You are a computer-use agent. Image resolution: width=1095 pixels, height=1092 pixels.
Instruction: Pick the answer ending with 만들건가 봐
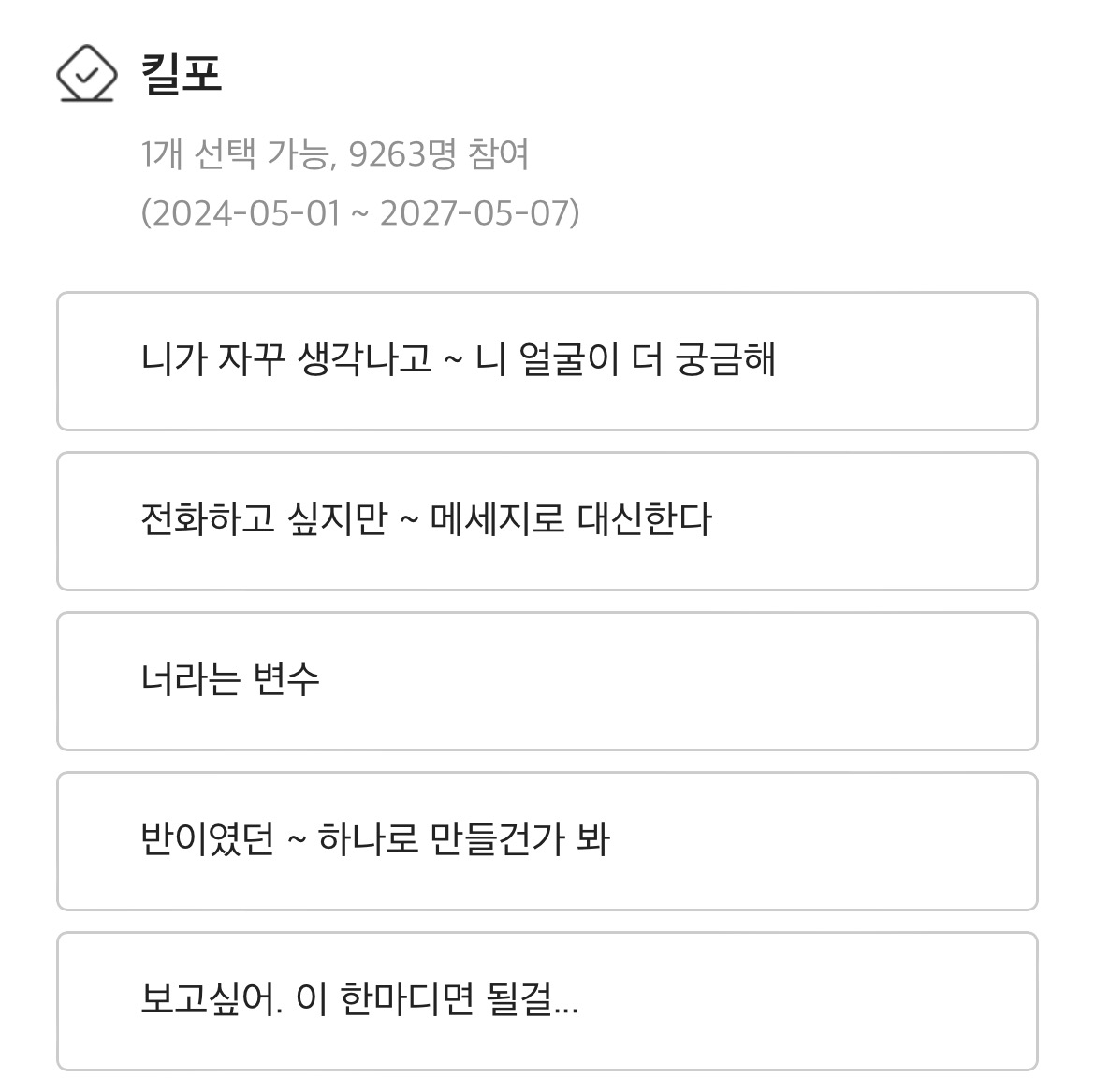point(547,840)
